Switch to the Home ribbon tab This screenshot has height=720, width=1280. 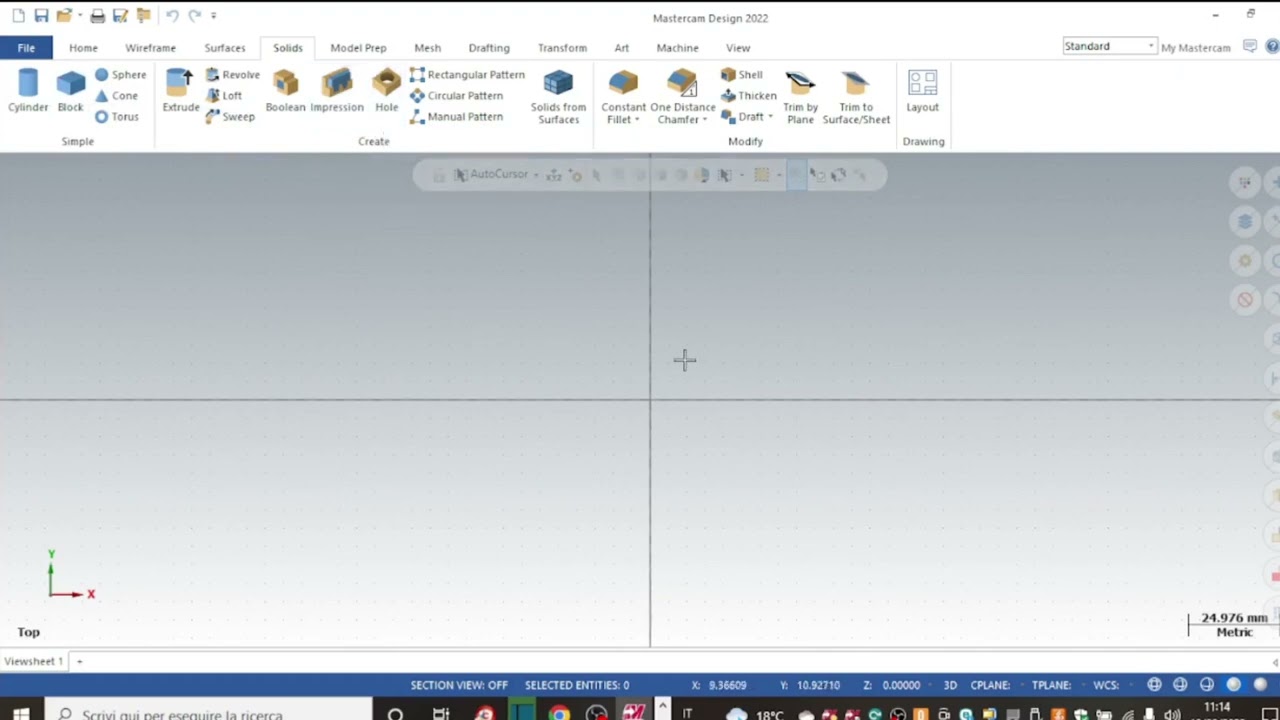click(83, 48)
